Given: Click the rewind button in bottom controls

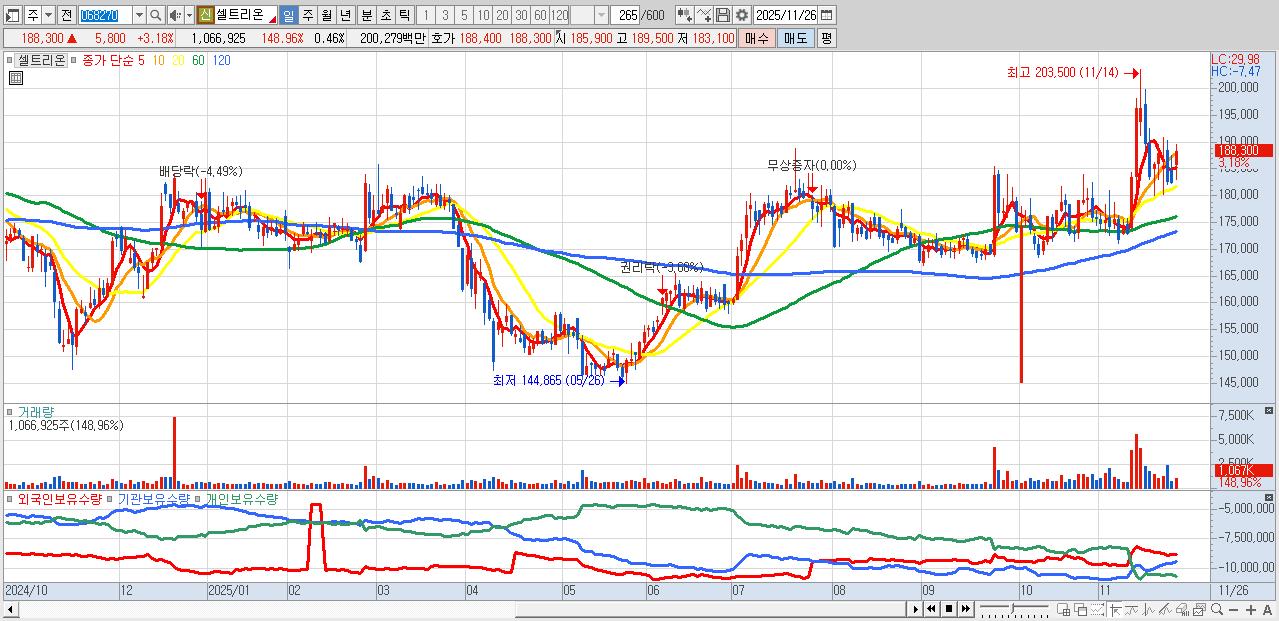Looking at the screenshot, I should (x=931, y=609).
